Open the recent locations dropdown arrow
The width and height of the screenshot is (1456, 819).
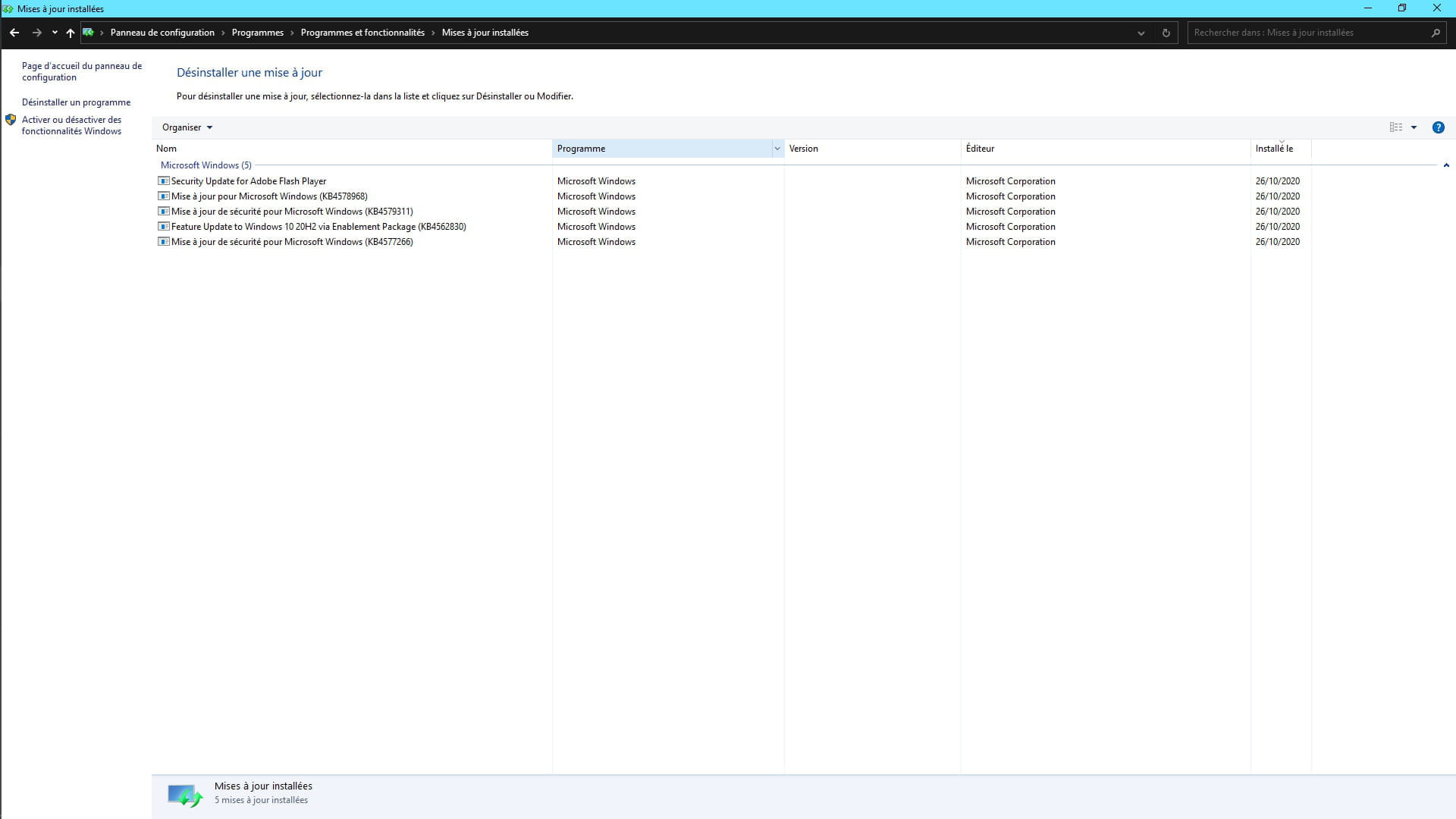(55, 33)
